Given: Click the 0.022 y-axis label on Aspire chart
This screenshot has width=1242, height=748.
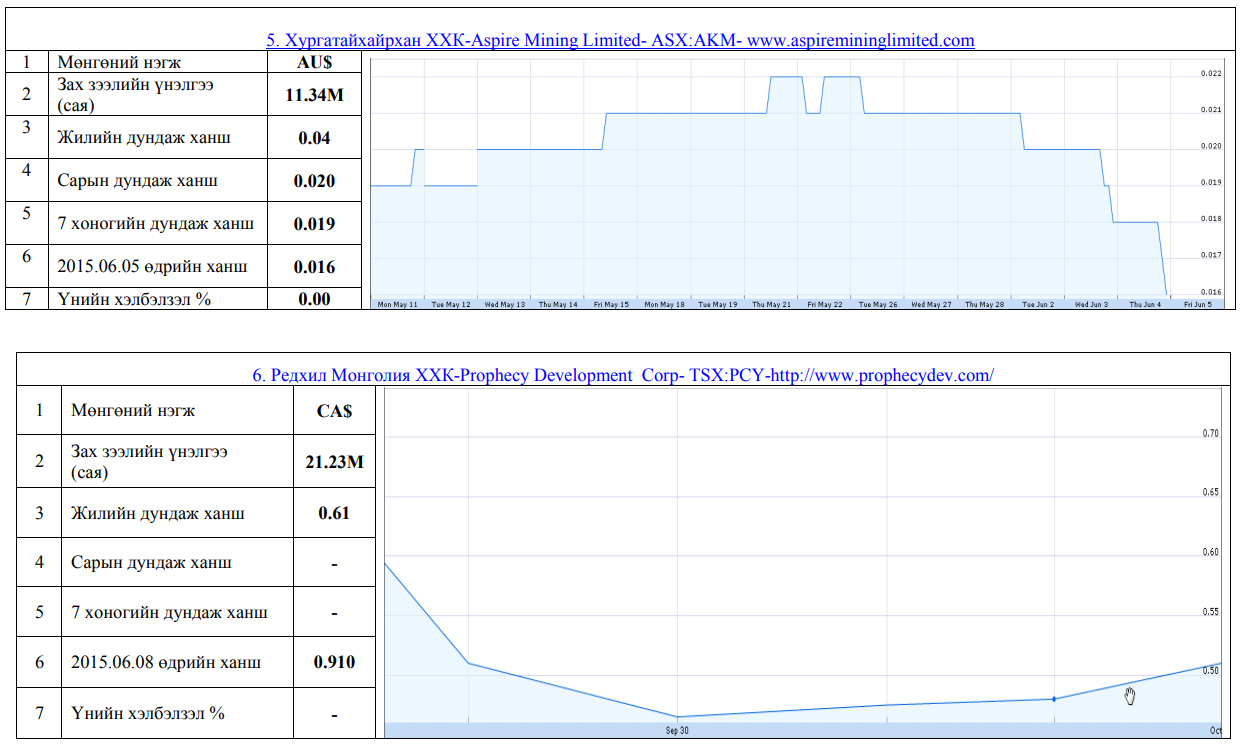Looking at the screenshot, I should pos(1210,74).
